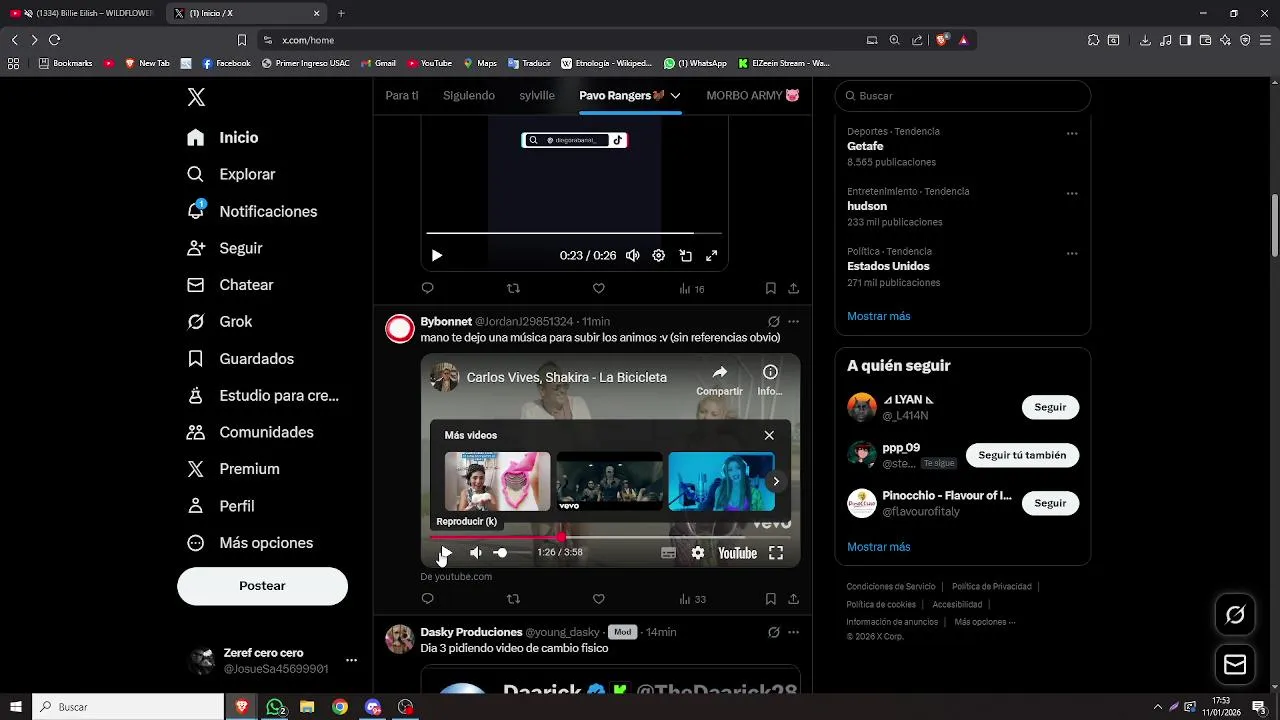Open Premium in the sidebar

click(x=233, y=469)
